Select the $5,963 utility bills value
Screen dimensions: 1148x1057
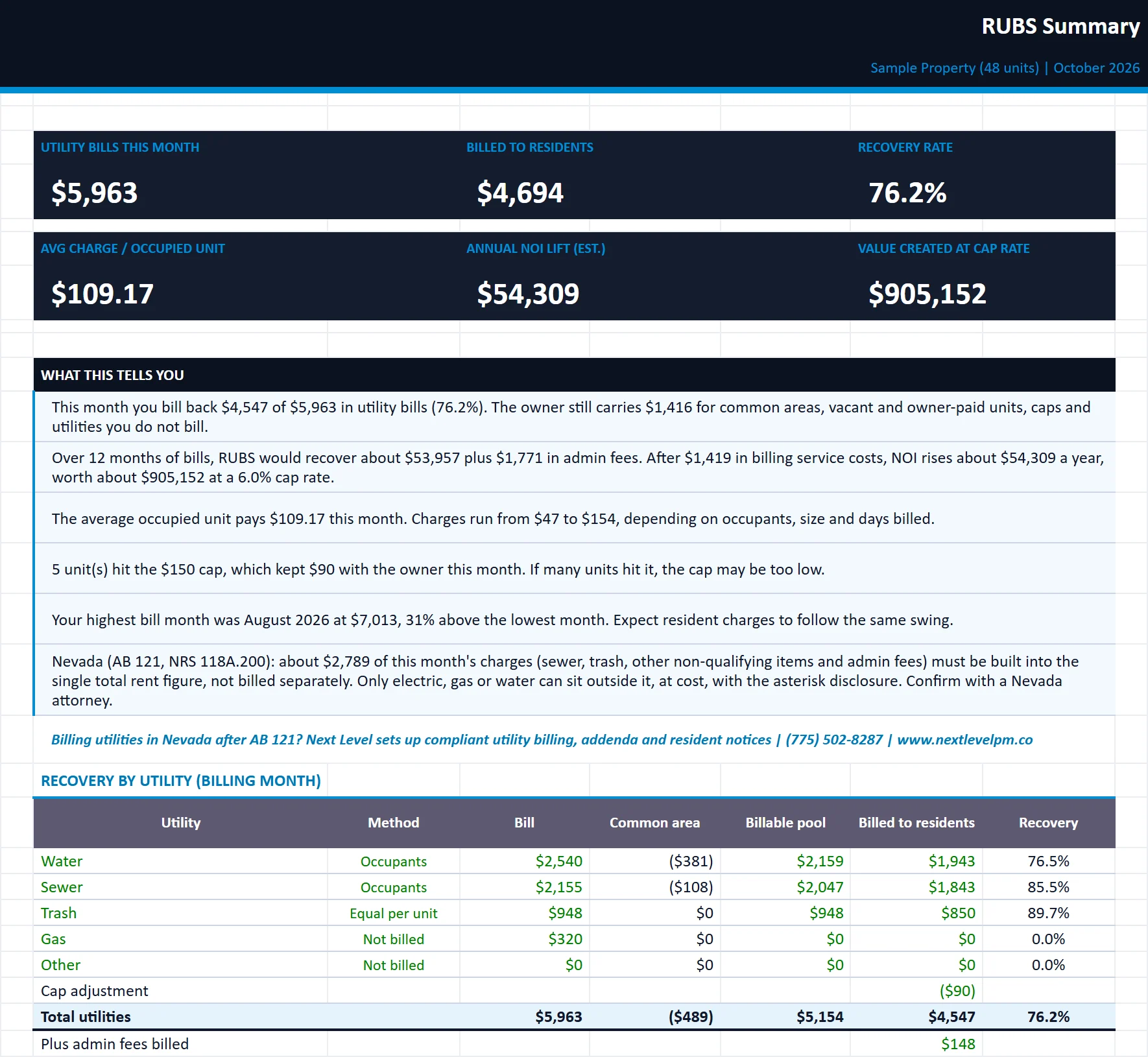coord(95,193)
